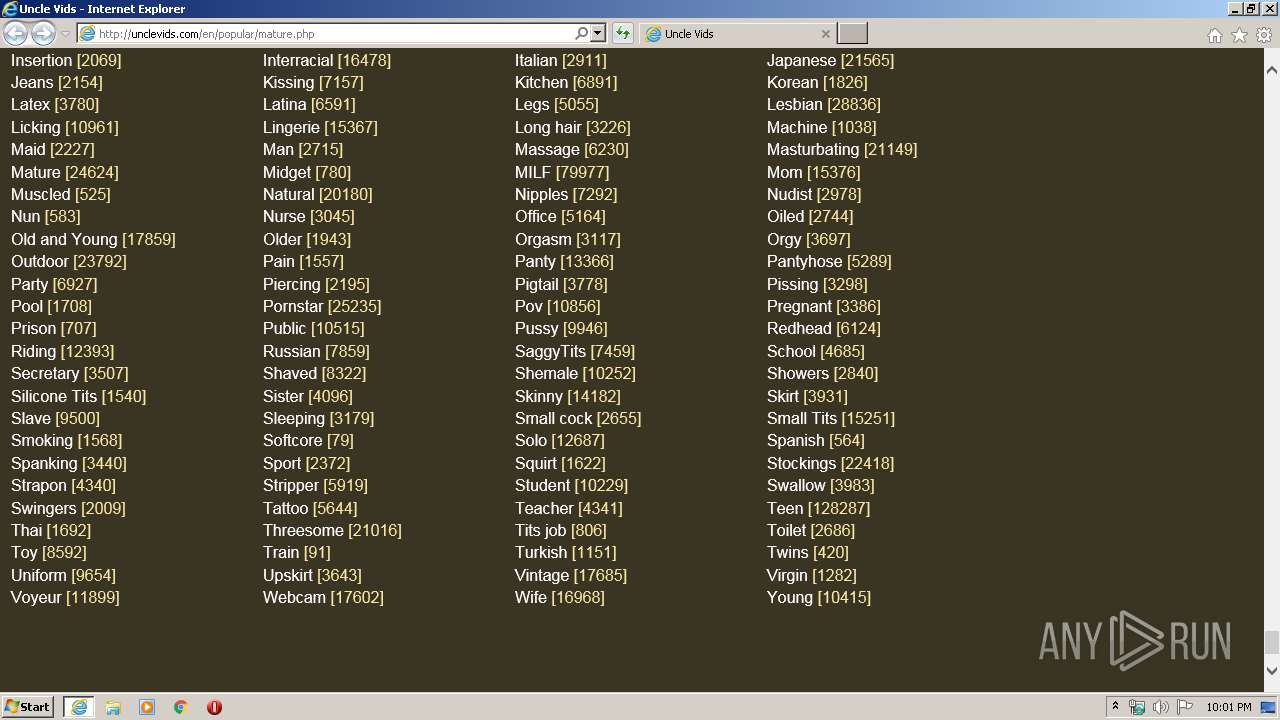Click the scrollbar down arrow
Screen dimensions: 1280x720
pyautogui.click(x=1271, y=670)
